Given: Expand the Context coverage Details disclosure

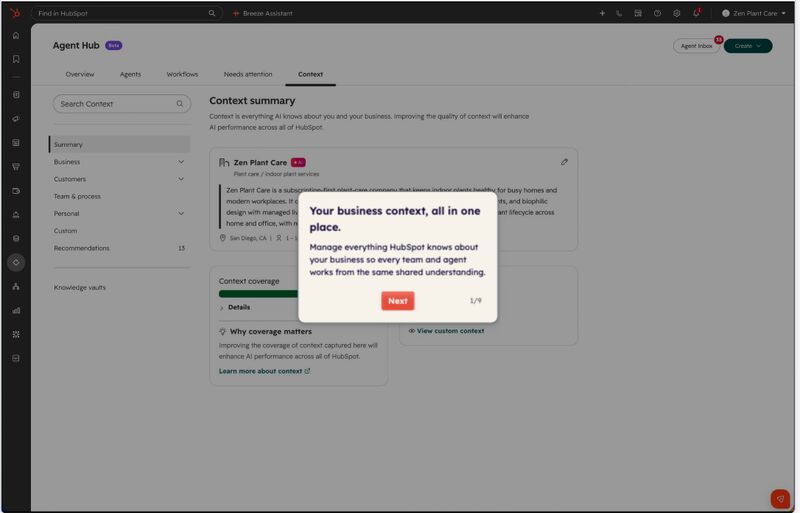Looking at the screenshot, I should (x=235, y=307).
